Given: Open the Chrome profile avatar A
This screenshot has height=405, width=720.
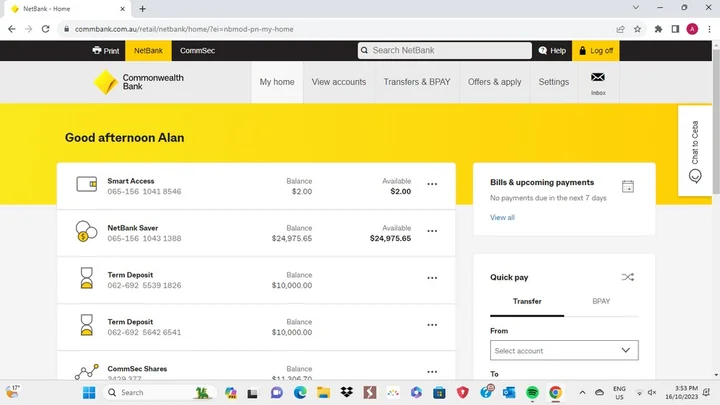Looking at the screenshot, I should click(692, 29).
